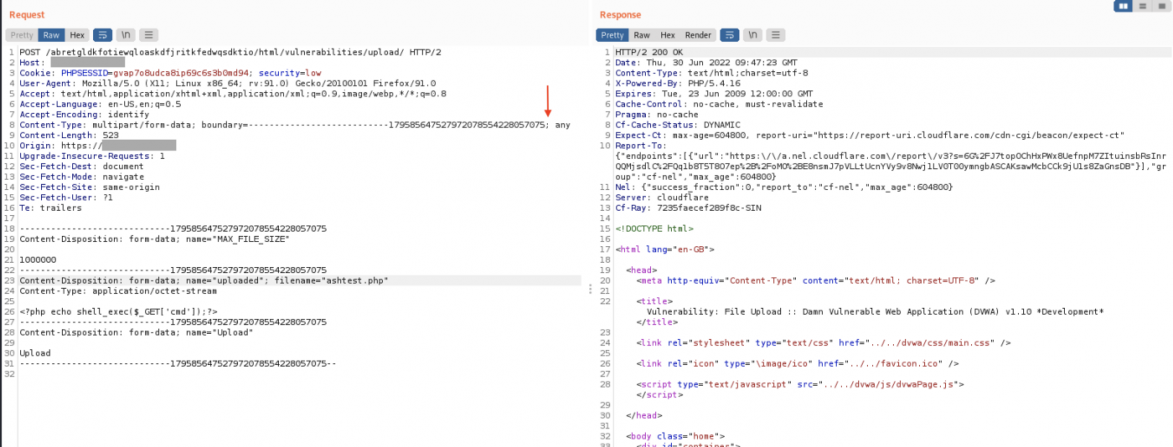
Task: Click the filename="ashtest.php" line
Action: click(204, 280)
